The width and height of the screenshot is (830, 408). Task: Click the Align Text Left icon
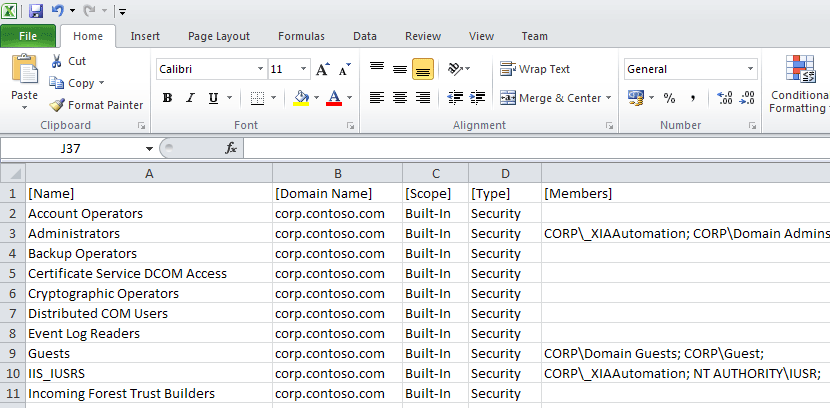(377, 98)
